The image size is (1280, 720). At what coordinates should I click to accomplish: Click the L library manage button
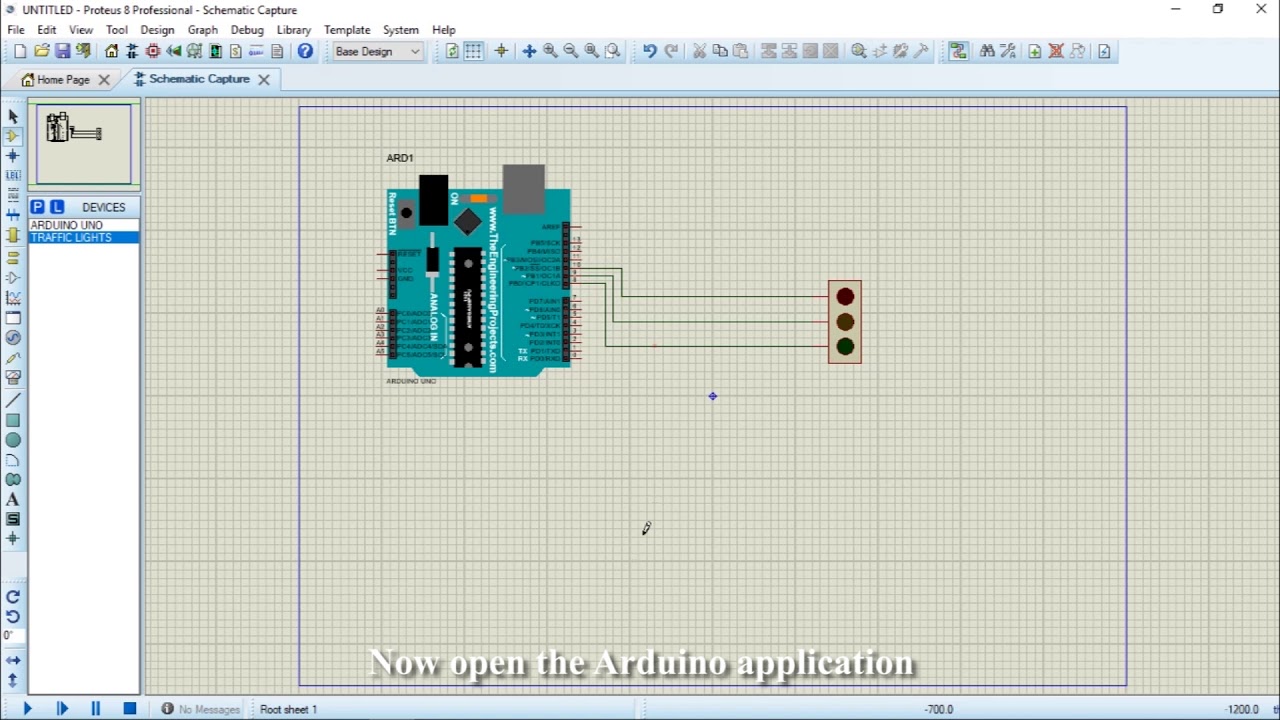57,207
